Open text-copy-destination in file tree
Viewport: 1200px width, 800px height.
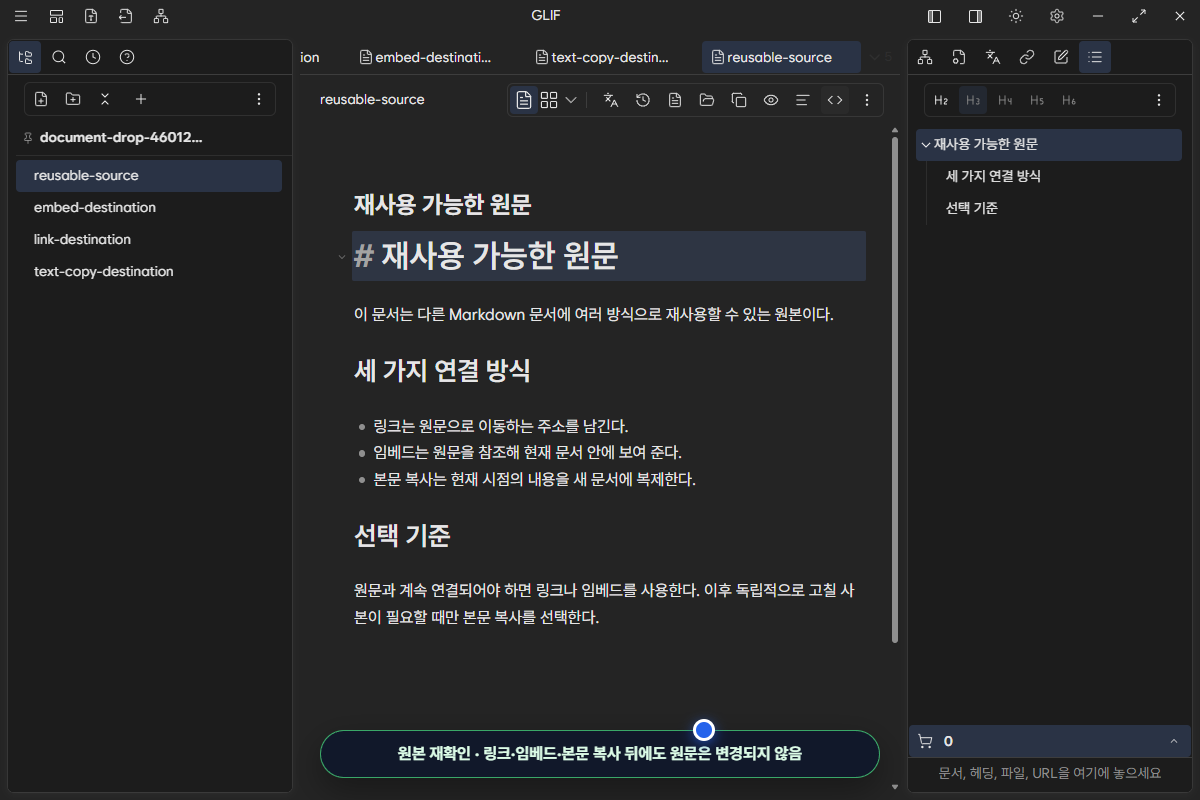149,271
